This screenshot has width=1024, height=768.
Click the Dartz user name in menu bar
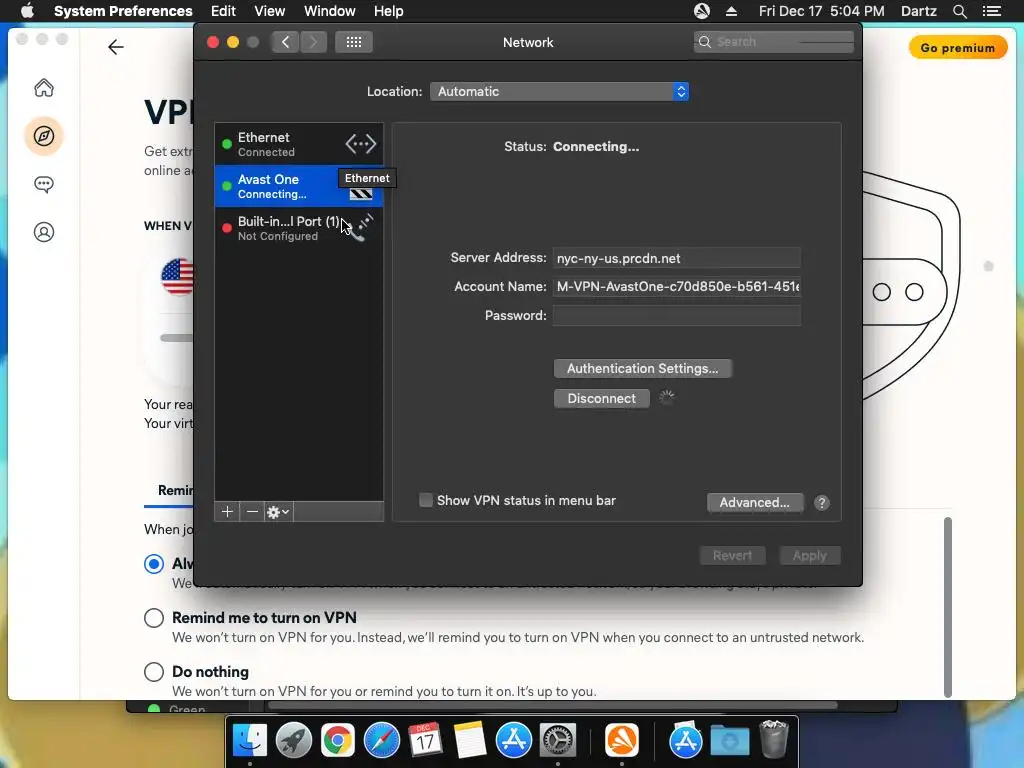pyautogui.click(x=918, y=11)
